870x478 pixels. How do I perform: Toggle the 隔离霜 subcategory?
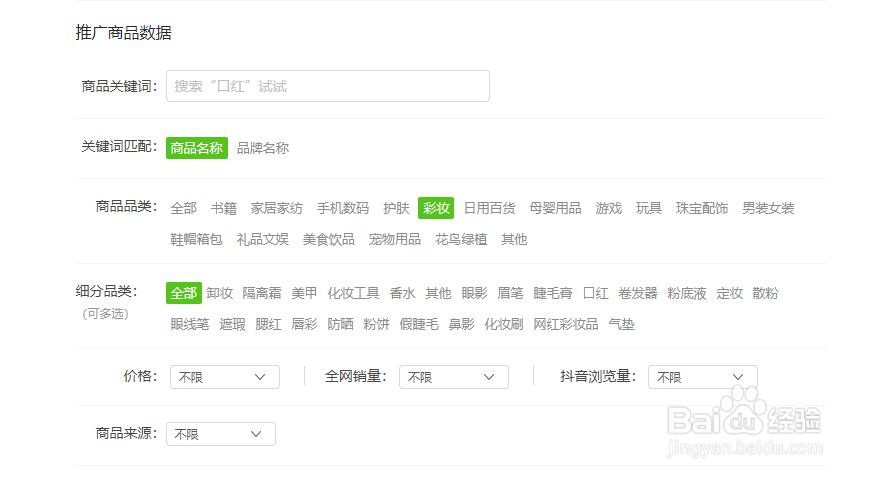pos(262,293)
